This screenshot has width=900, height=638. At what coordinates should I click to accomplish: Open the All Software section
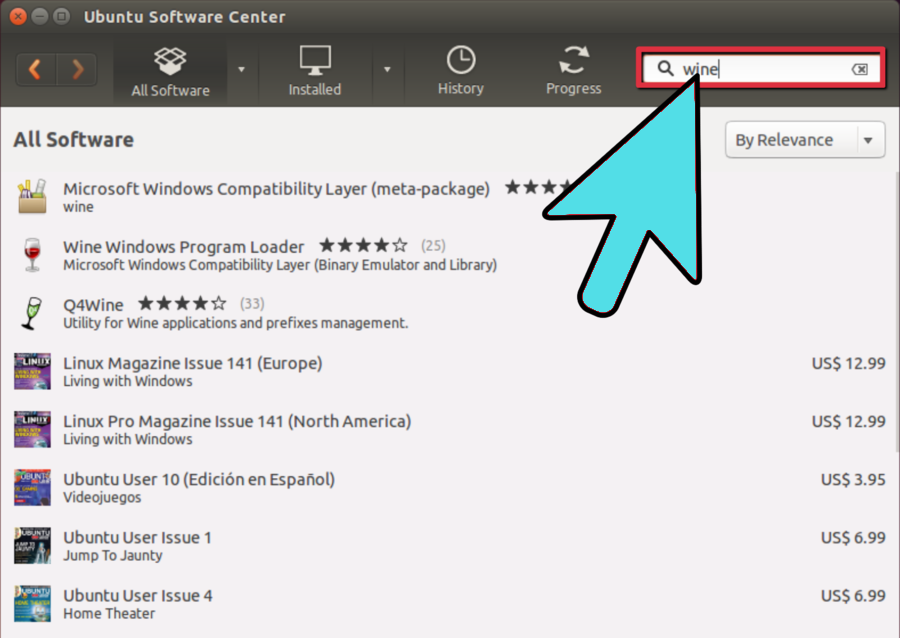170,71
